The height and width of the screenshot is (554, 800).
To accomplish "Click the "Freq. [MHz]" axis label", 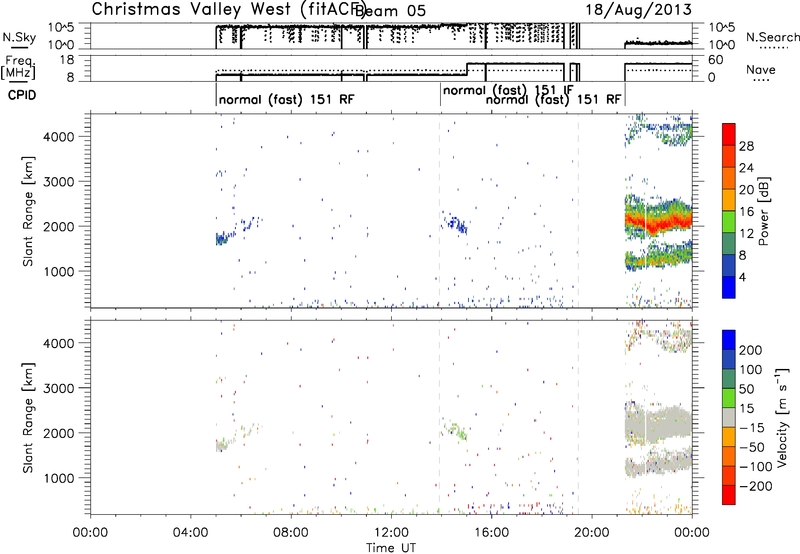I will coord(19,68).
